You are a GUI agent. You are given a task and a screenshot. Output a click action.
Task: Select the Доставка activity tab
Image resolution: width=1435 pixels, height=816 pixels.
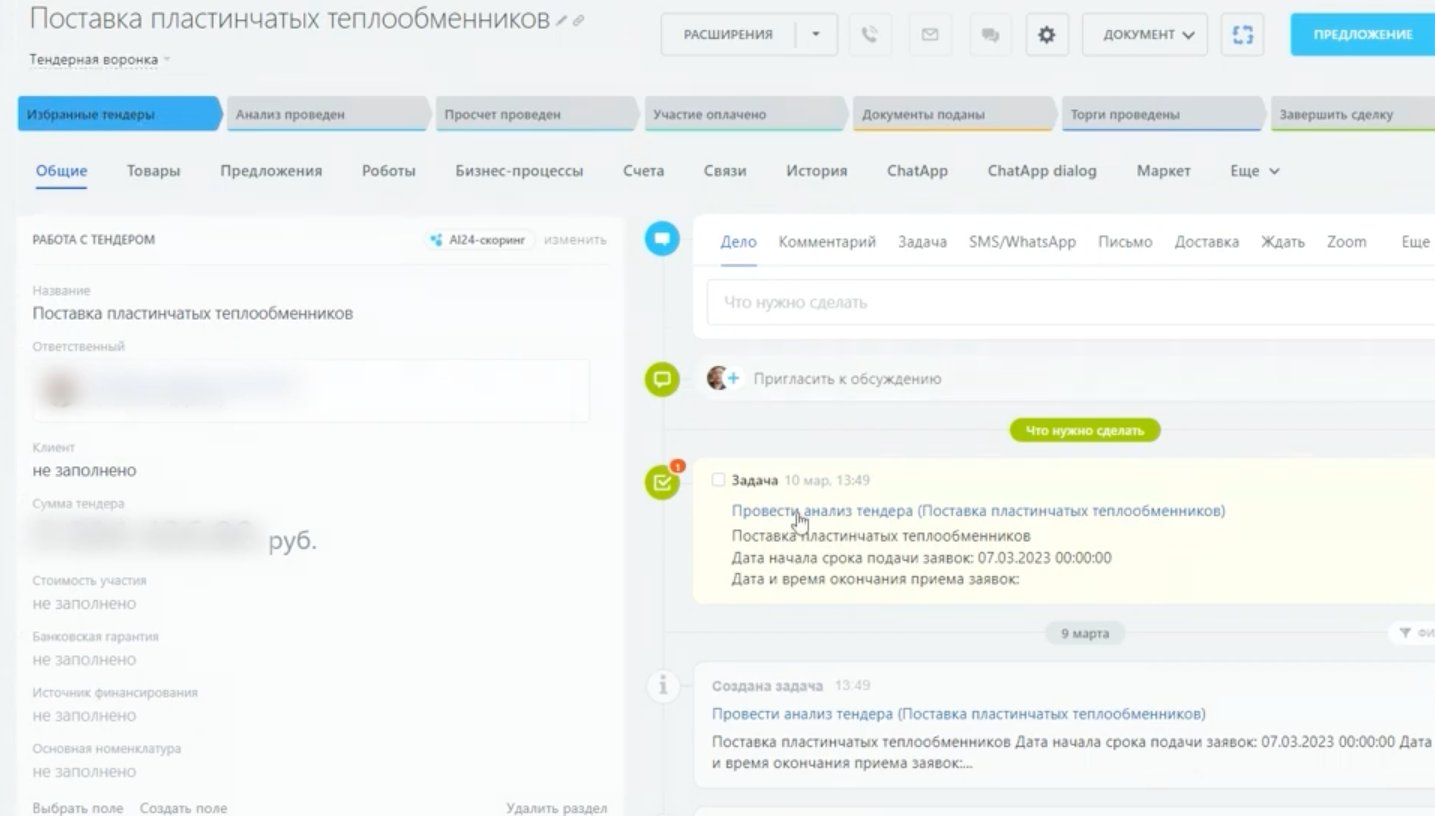tap(1207, 242)
